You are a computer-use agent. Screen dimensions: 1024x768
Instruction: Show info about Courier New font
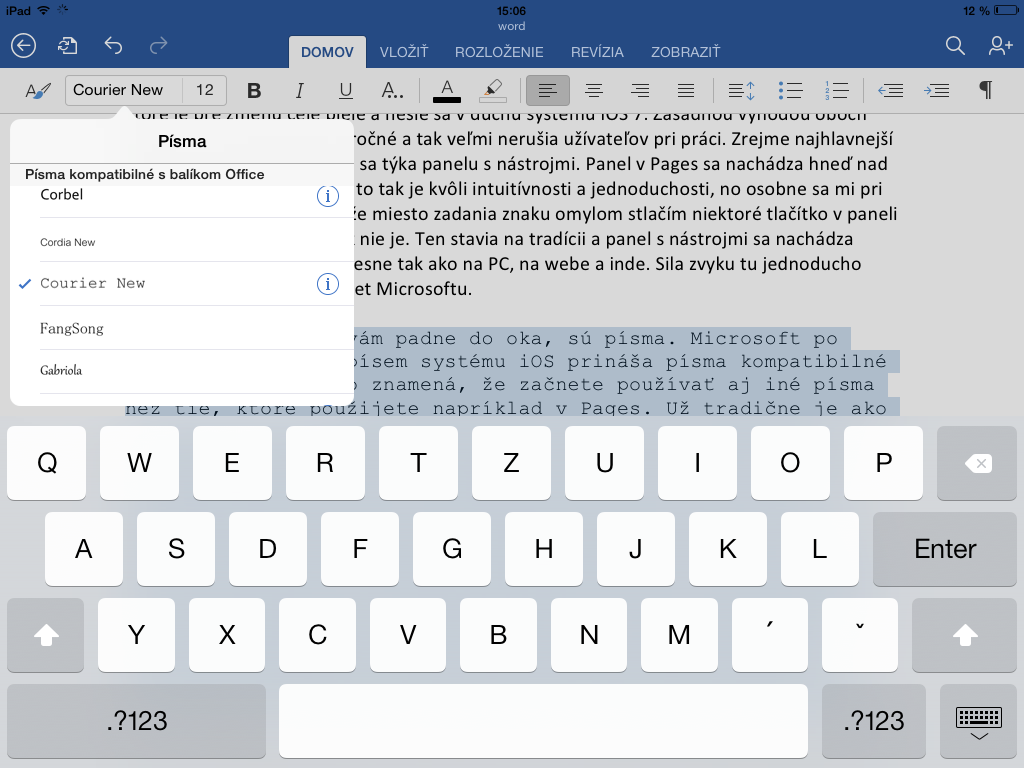328,284
